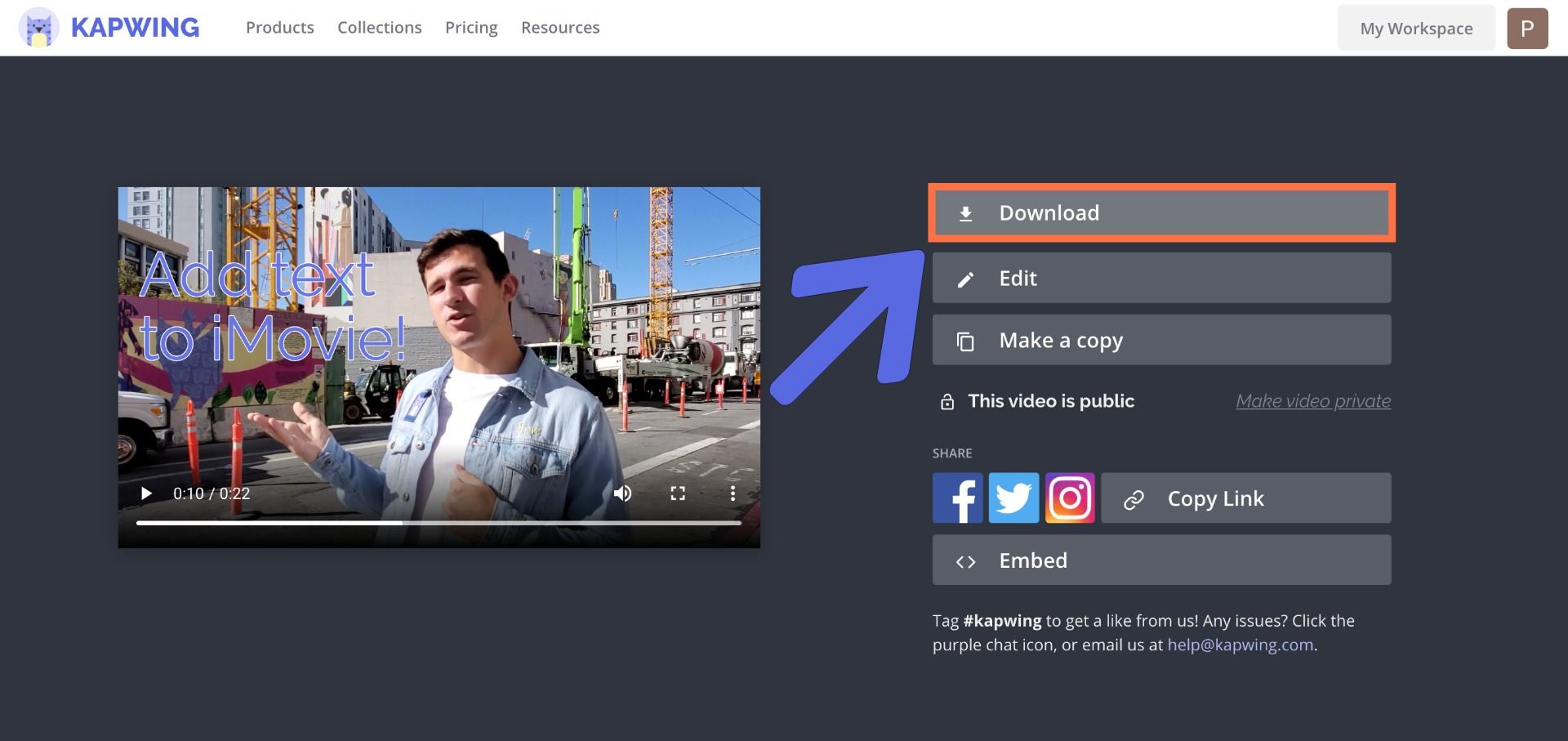The width and height of the screenshot is (1568, 741).
Task: Open the video in Edit mode
Action: click(1161, 279)
